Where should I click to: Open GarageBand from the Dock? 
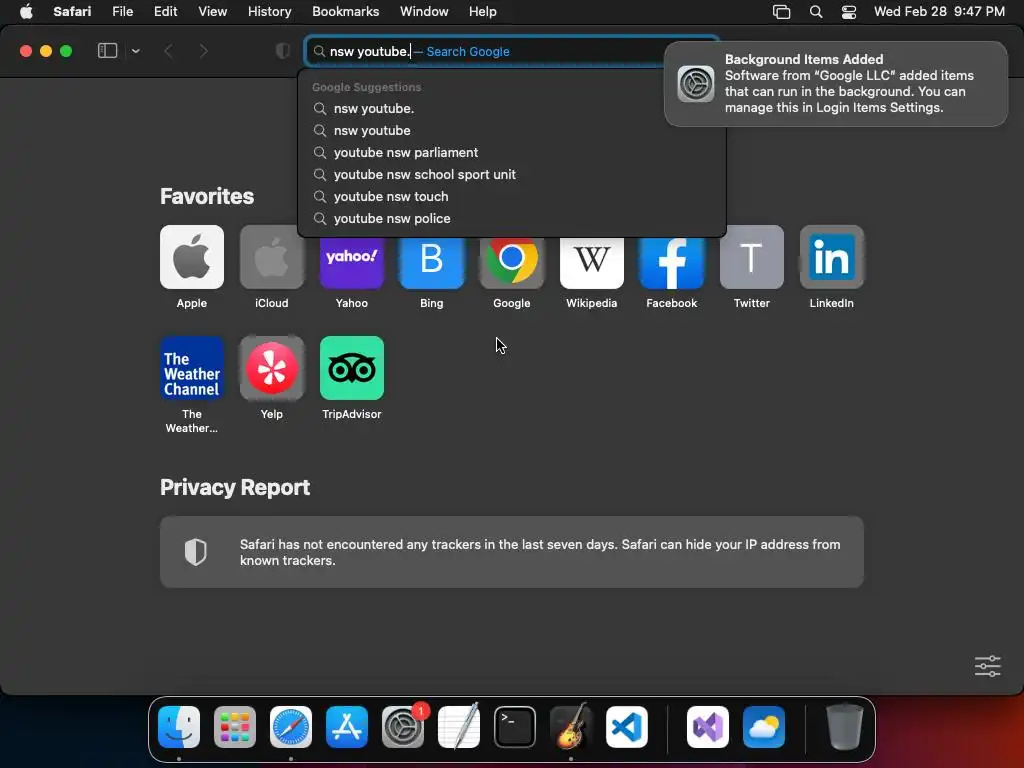coord(571,727)
